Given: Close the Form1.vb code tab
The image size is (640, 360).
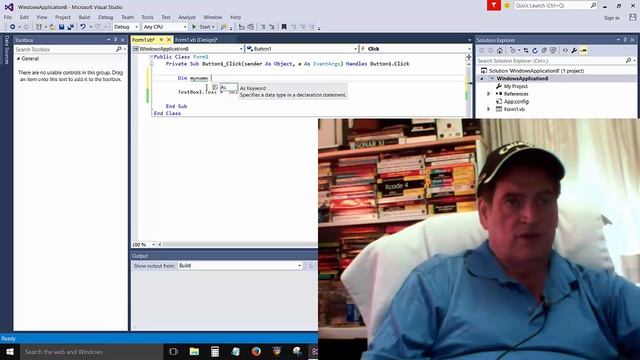Looking at the screenshot, I should click(x=169, y=40).
